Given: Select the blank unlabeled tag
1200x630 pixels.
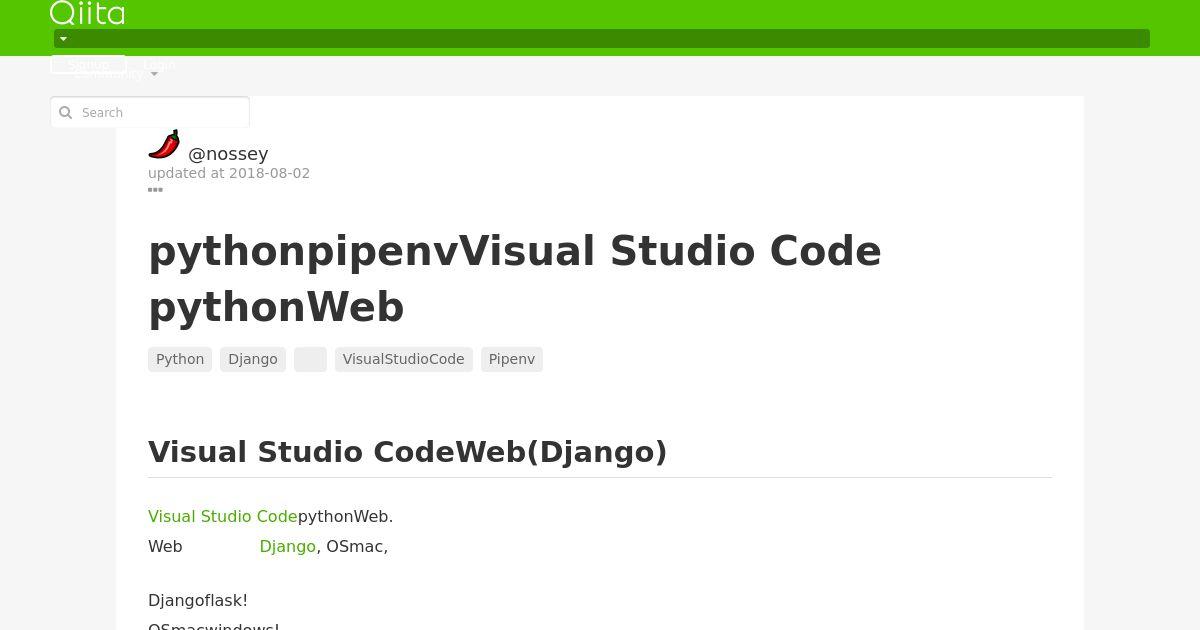Looking at the screenshot, I should (x=310, y=359).
